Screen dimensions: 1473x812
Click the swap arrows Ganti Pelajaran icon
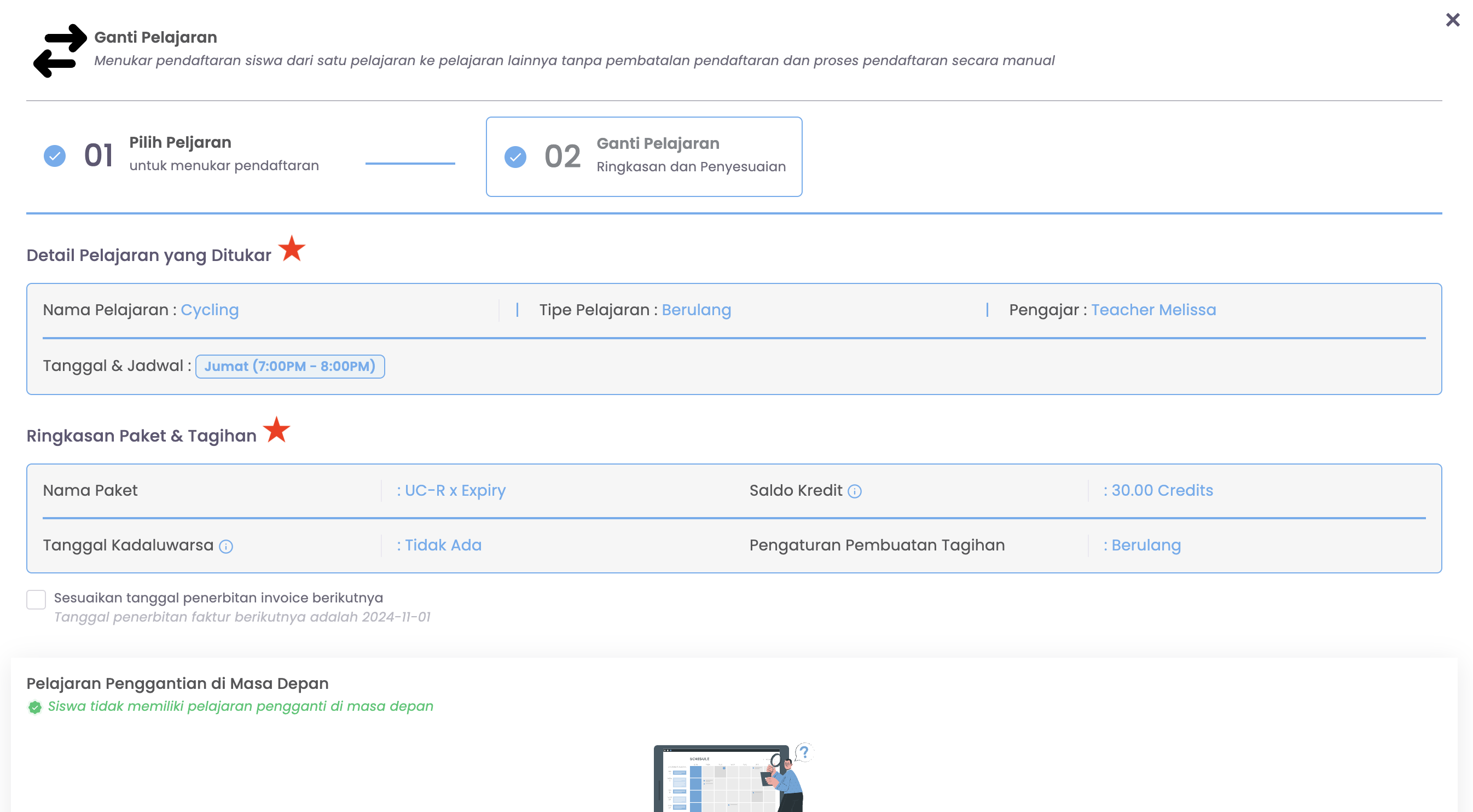pos(60,50)
